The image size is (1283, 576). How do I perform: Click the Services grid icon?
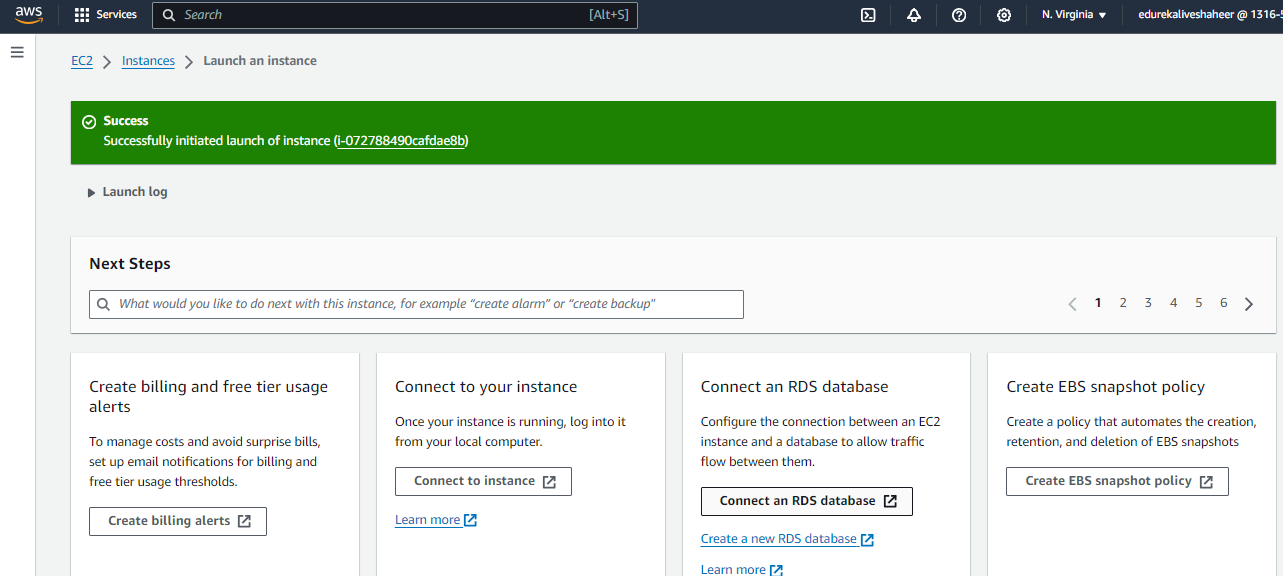[83, 14]
